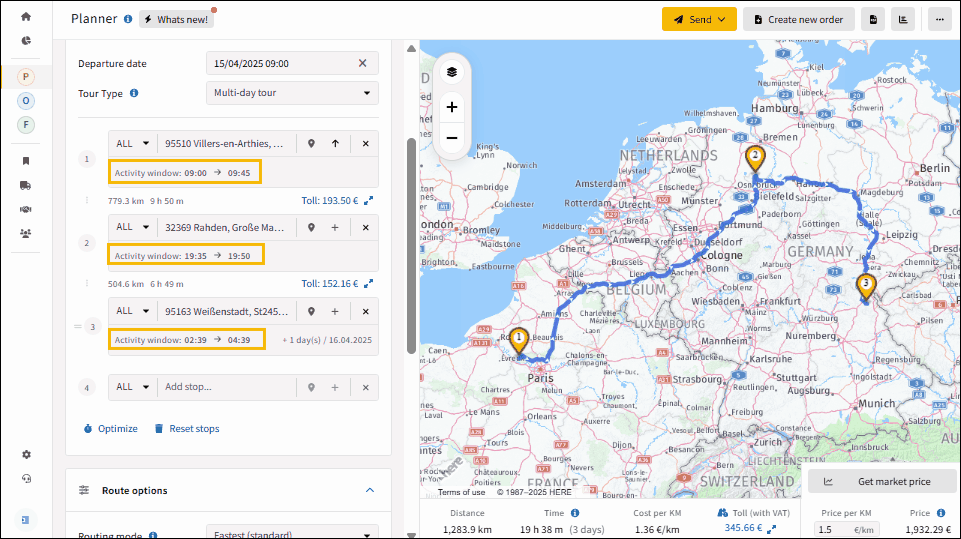The height and width of the screenshot is (539, 961).
Task: Expand toll details next to 193.50 €
Action: click(368, 201)
